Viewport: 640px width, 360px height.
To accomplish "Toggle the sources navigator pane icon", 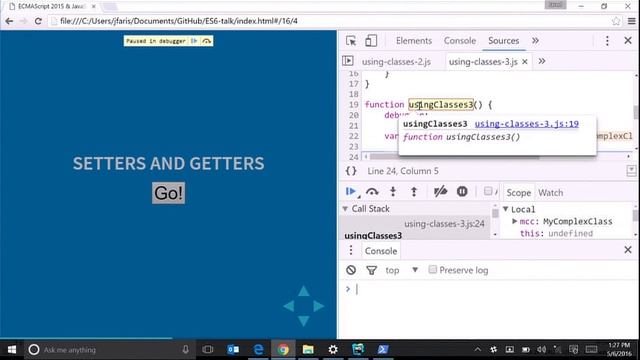I will [x=348, y=61].
